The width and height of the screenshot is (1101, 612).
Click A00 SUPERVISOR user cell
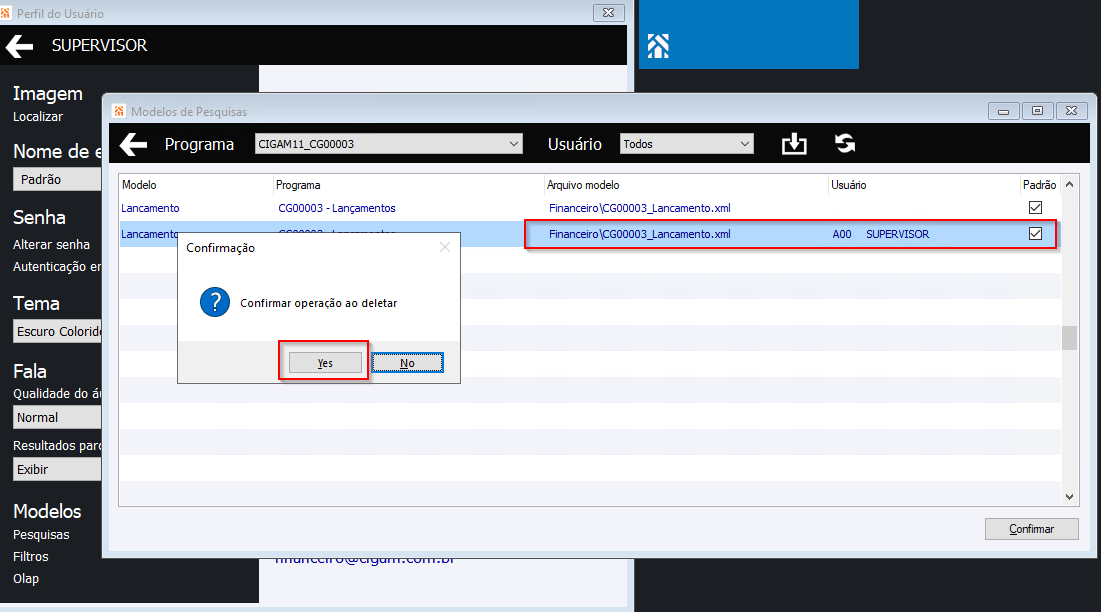pos(881,234)
